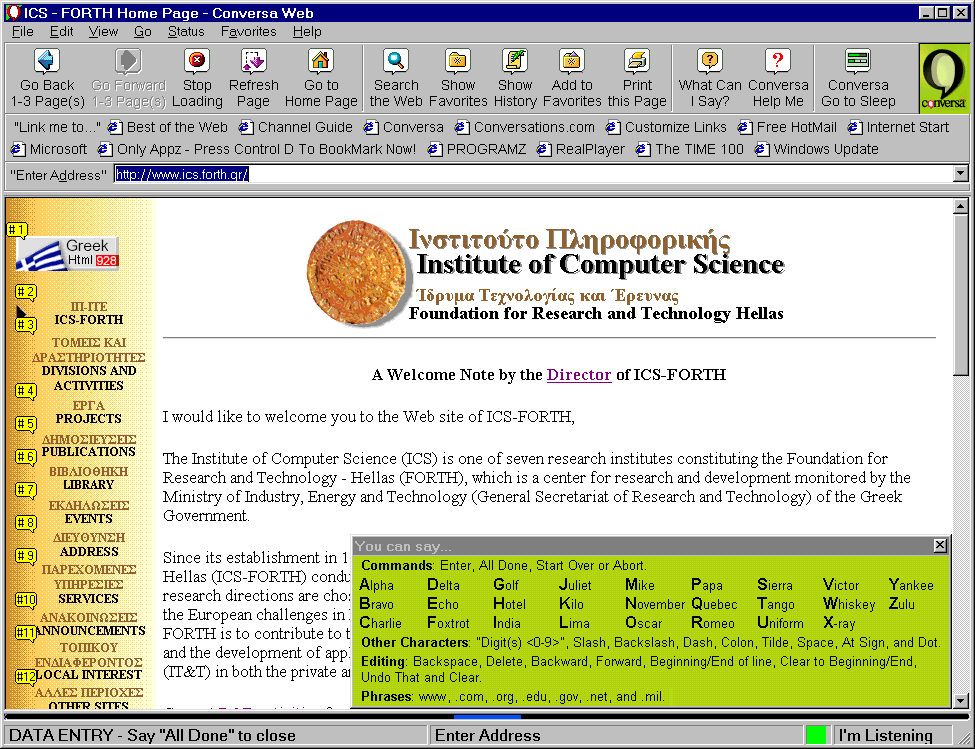Go to Home Page via house icon
This screenshot has height=749, width=975.
point(321,61)
